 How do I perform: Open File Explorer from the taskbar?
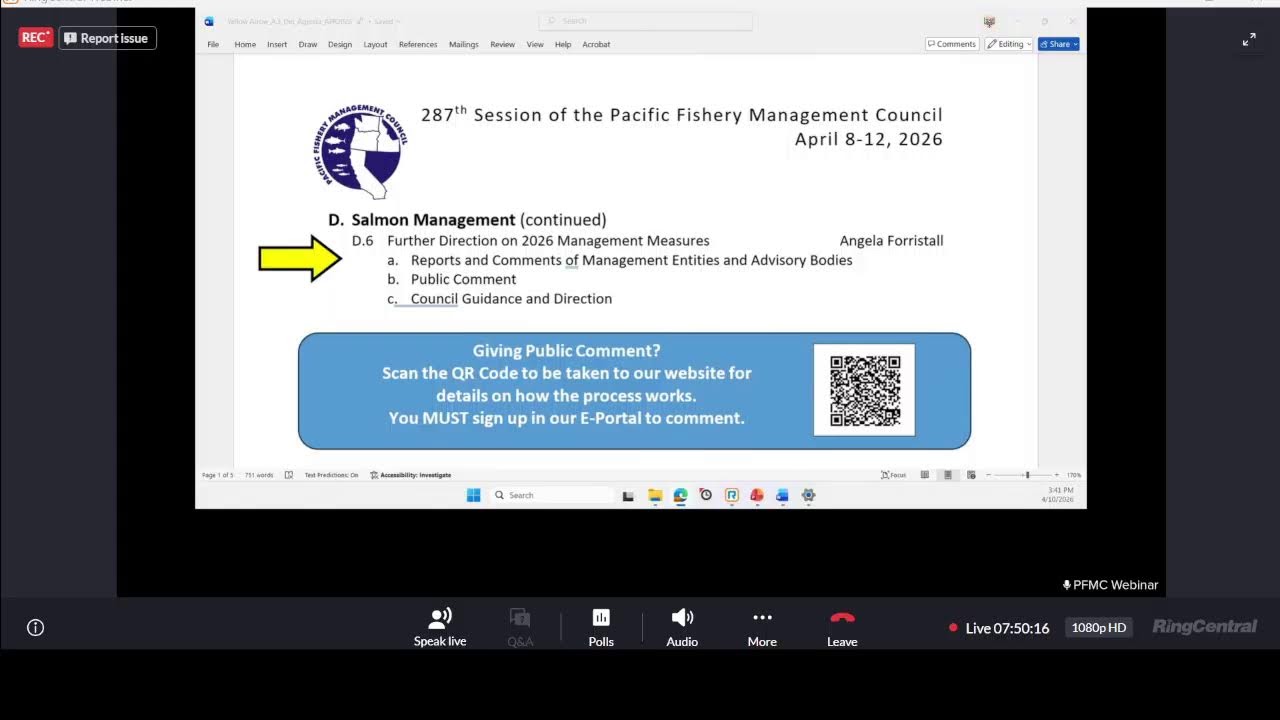coord(655,495)
